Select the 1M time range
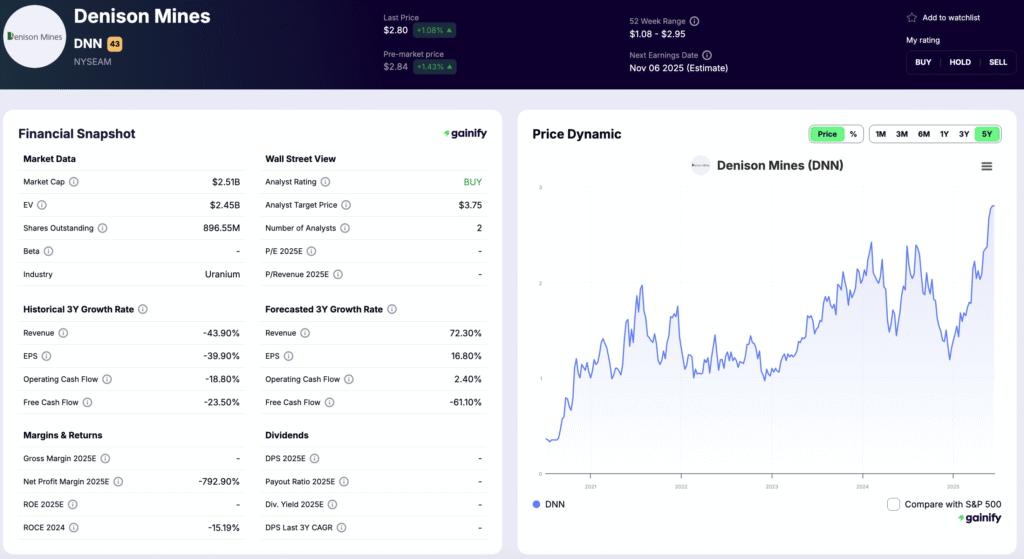The width and height of the screenshot is (1024, 559). (x=881, y=134)
